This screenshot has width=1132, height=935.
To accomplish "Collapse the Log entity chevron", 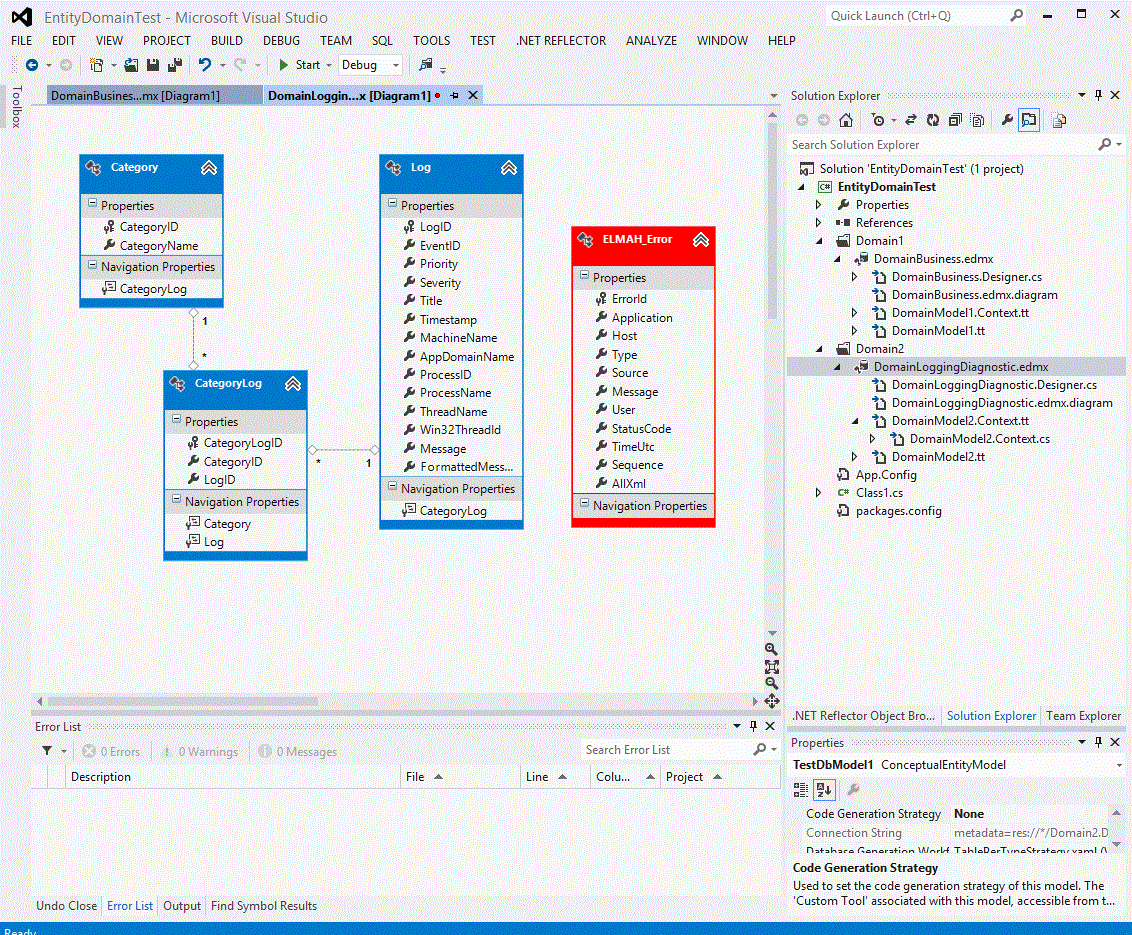I will (509, 168).
